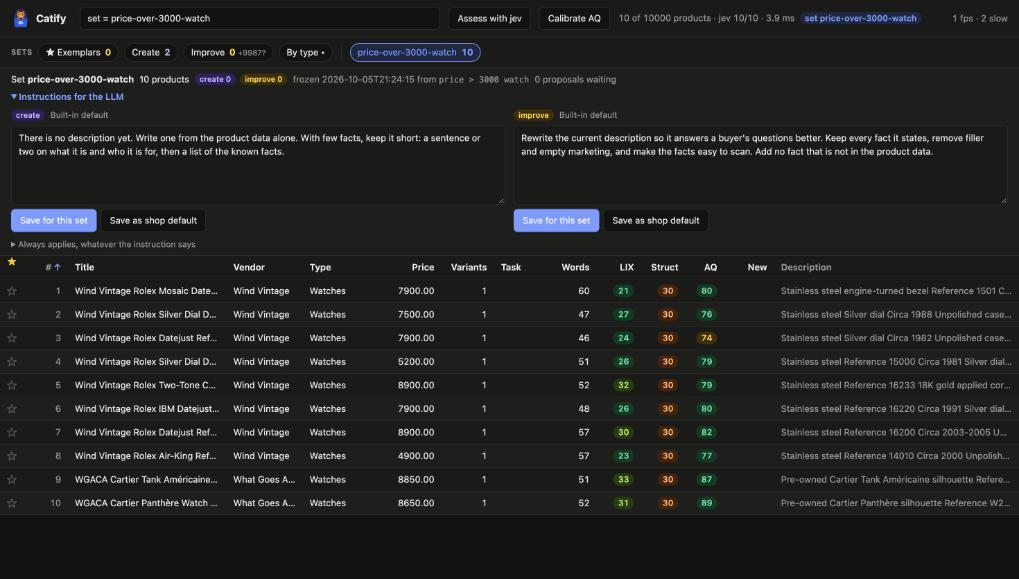Star the Rolex Two-Tone row 5
Viewport: 1019px width, 579px height.
click(12, 385)
